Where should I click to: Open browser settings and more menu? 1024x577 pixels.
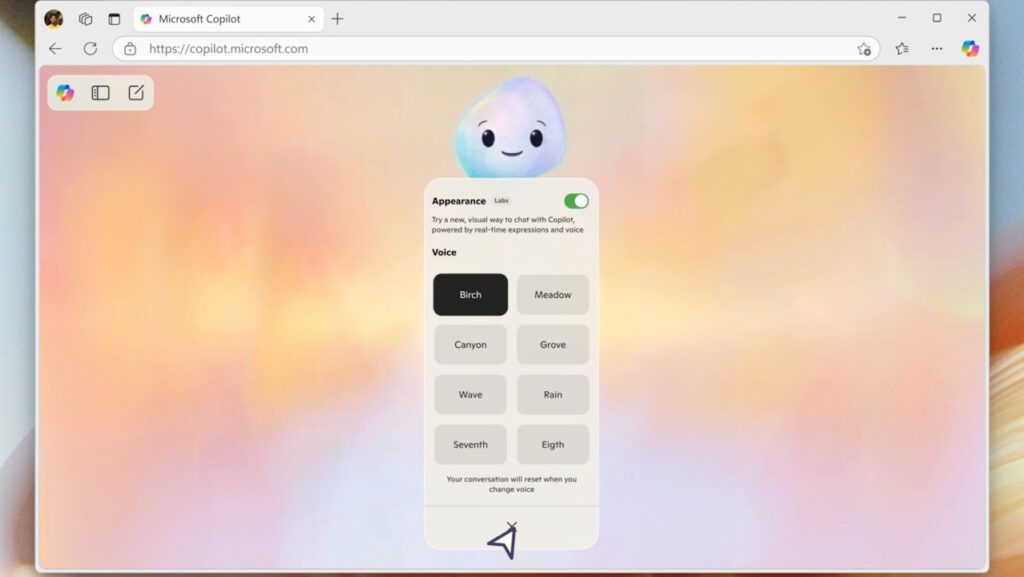936,48
